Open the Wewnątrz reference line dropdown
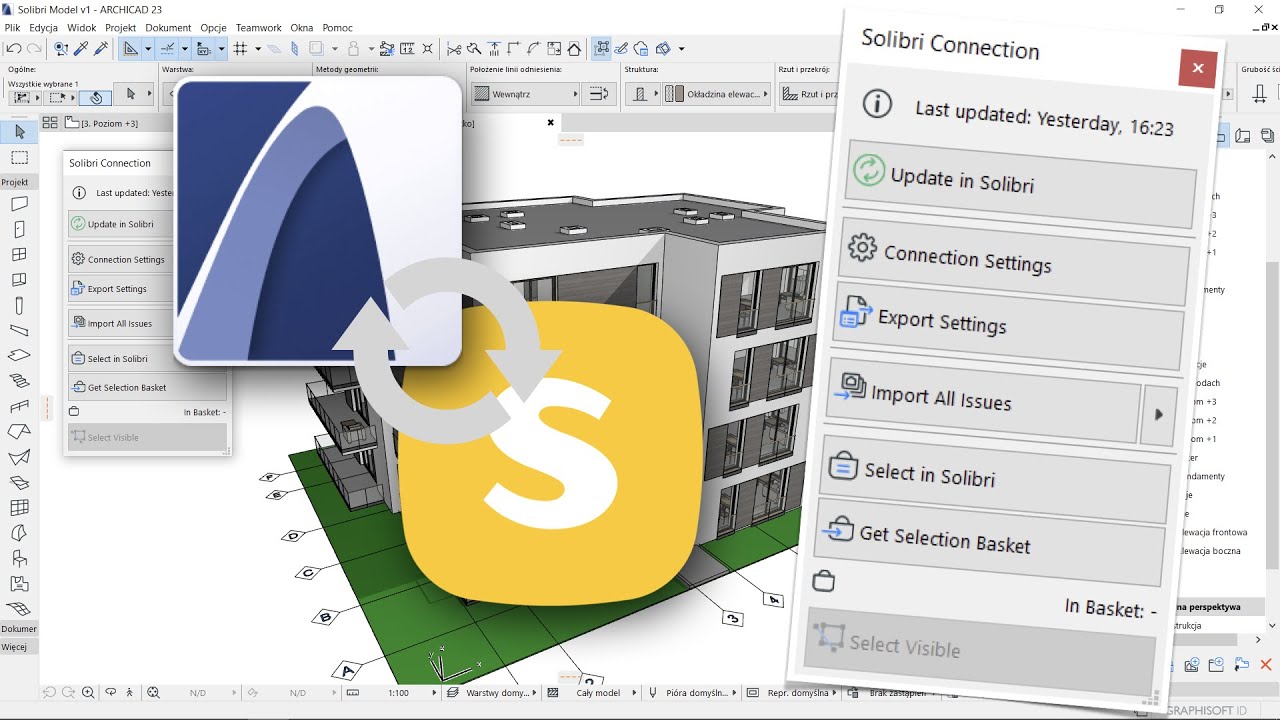Viewport: 1280px width, 720px height. point(525,94)
